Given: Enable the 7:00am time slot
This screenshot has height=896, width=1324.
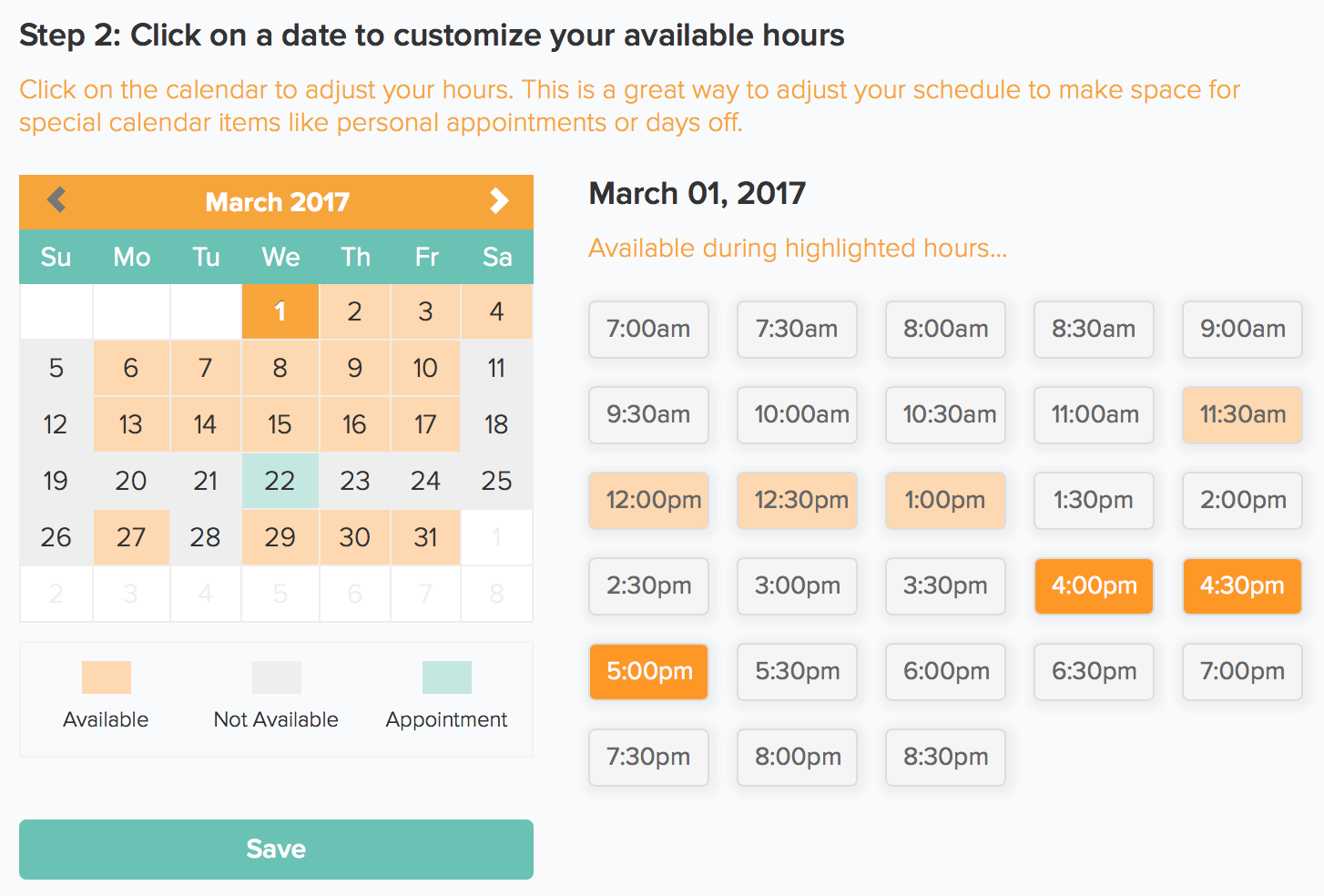Looking at the screenshot, I should pos(648,329).
